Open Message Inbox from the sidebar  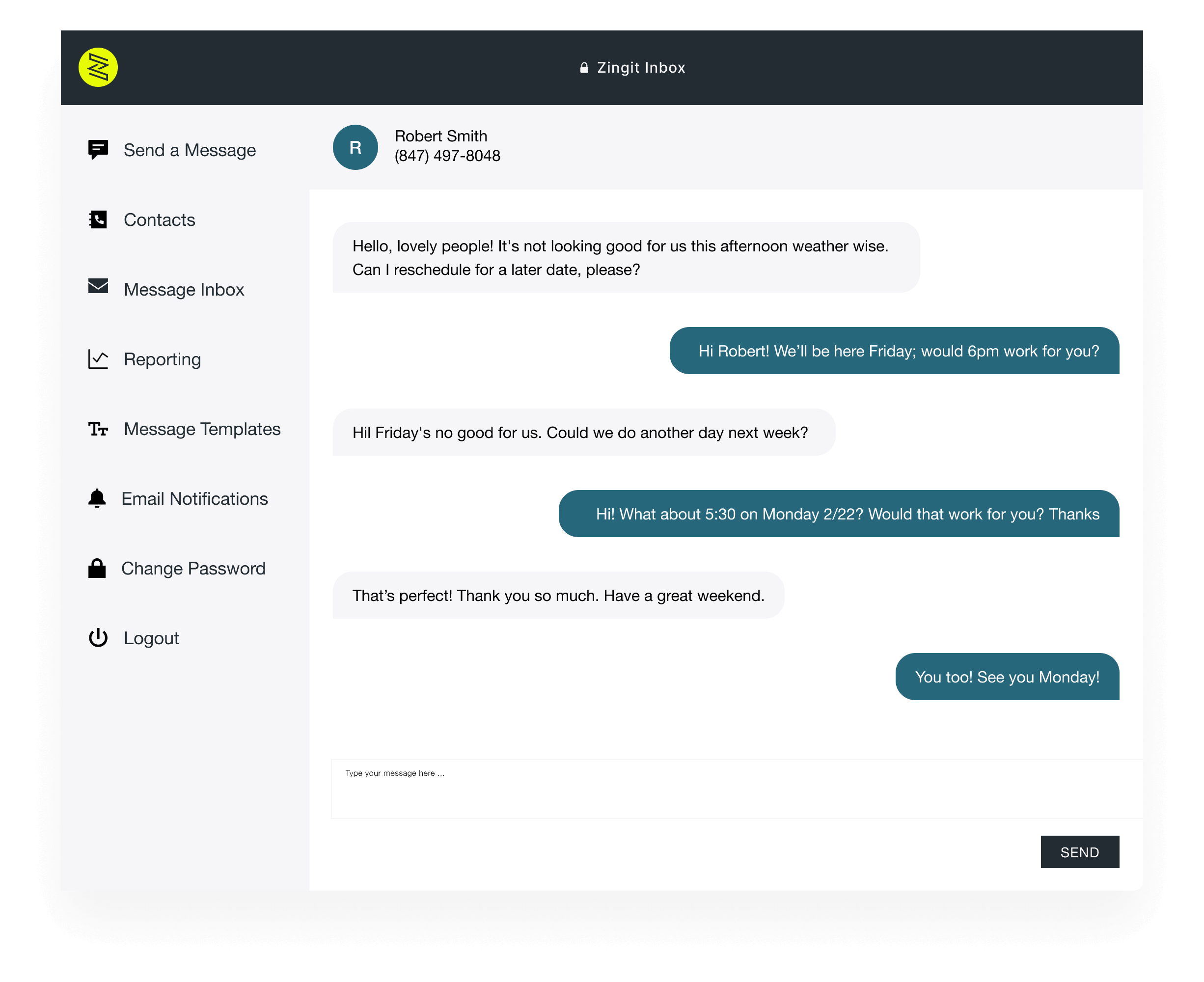(184, 290)
